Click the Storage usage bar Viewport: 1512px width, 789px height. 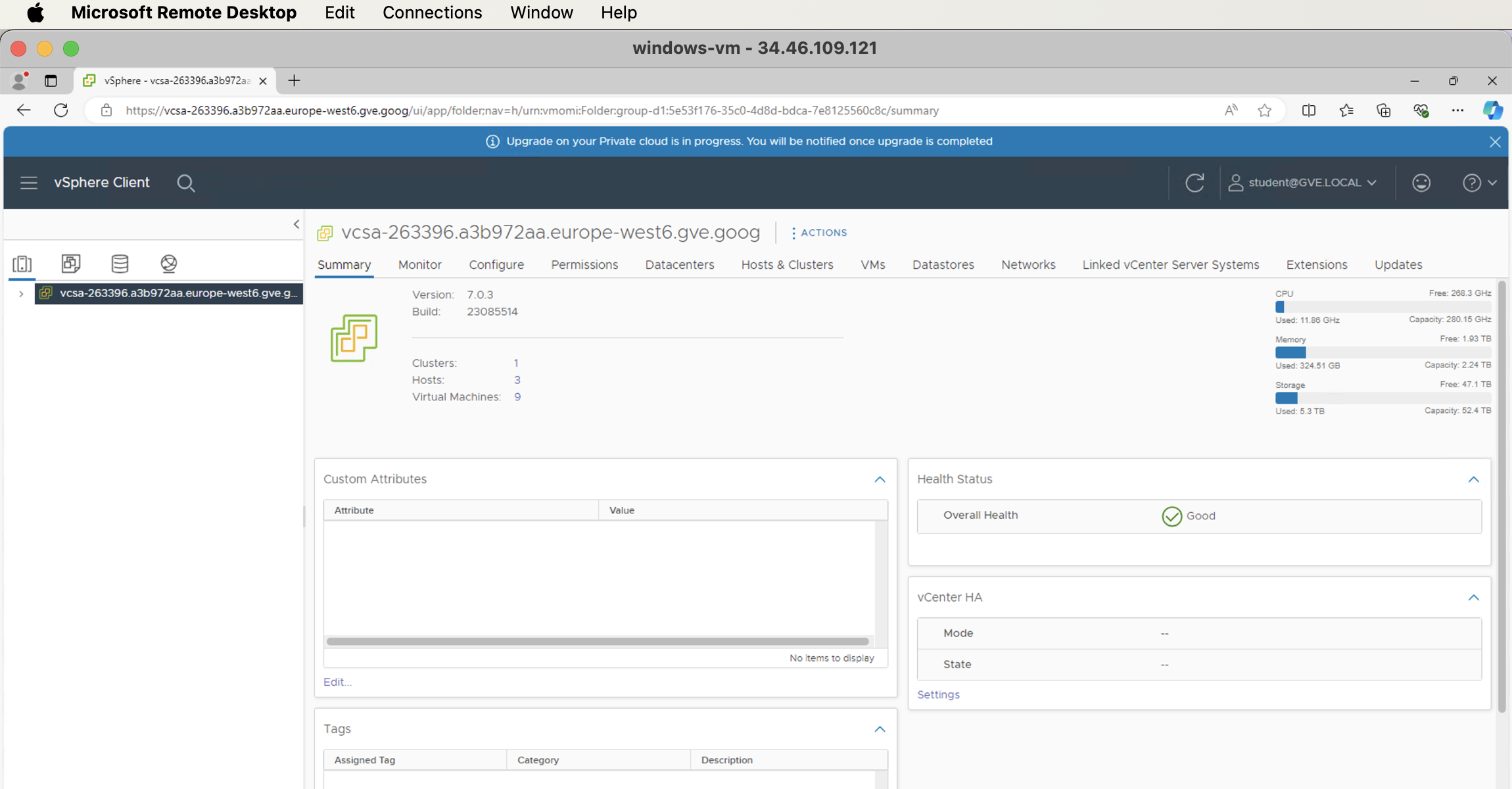(1383, 398)
